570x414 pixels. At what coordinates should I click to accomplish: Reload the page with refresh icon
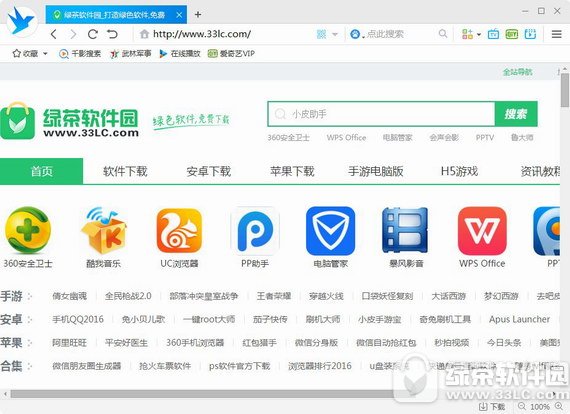(93, 34)
